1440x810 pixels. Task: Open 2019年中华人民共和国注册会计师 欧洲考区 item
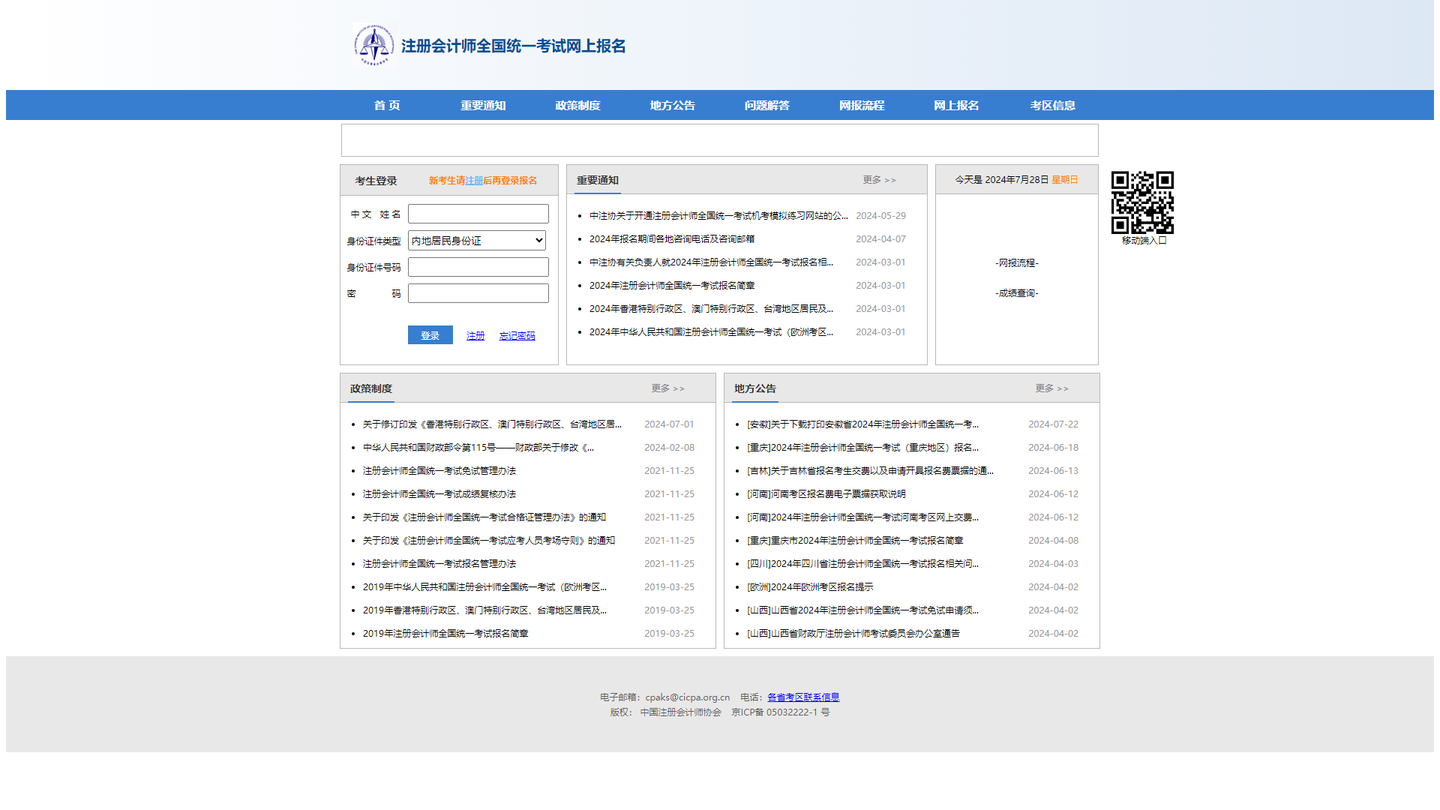tap(484, 587)
